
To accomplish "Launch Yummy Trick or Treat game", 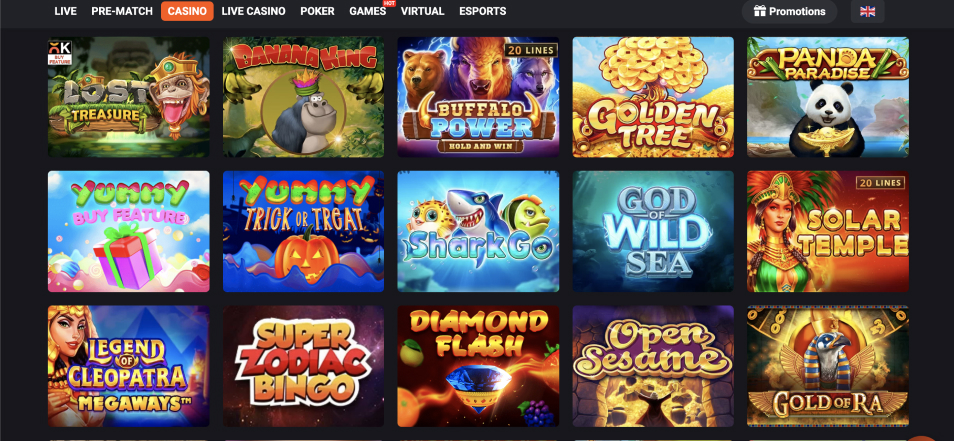I will pyautogui.click(x=304, y=231).
